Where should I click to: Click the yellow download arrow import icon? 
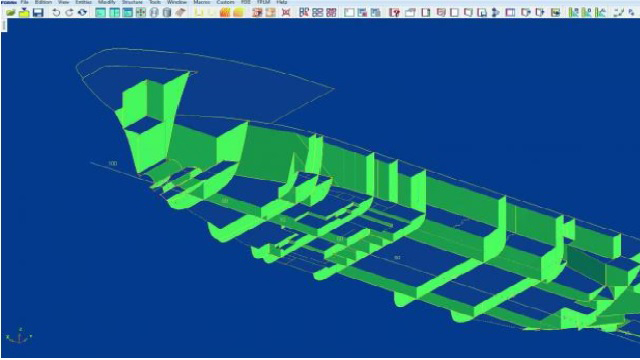(24, 13)
